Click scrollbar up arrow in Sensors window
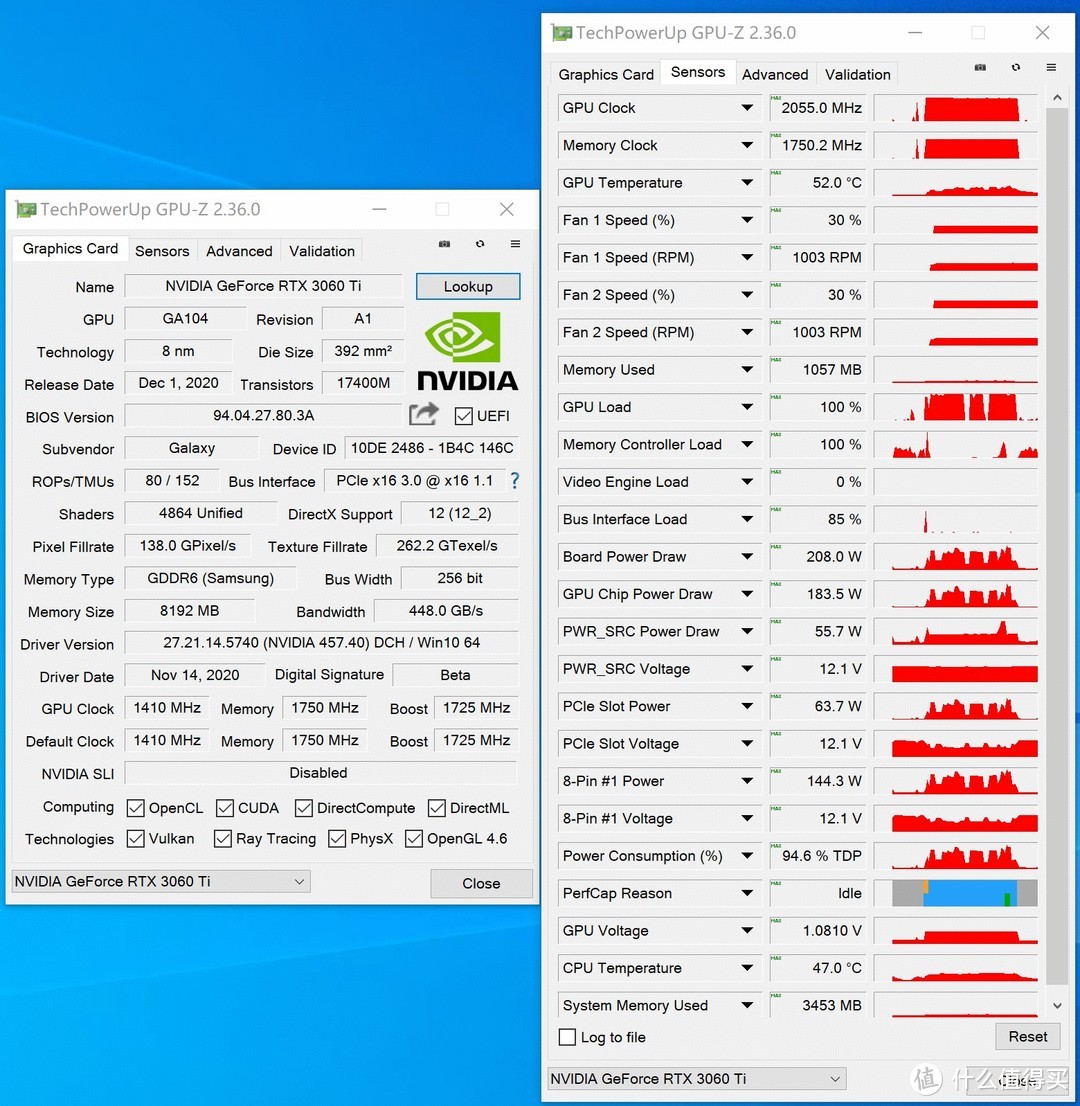This screenshot has width=1080, height=1106. click(1057, 98)
